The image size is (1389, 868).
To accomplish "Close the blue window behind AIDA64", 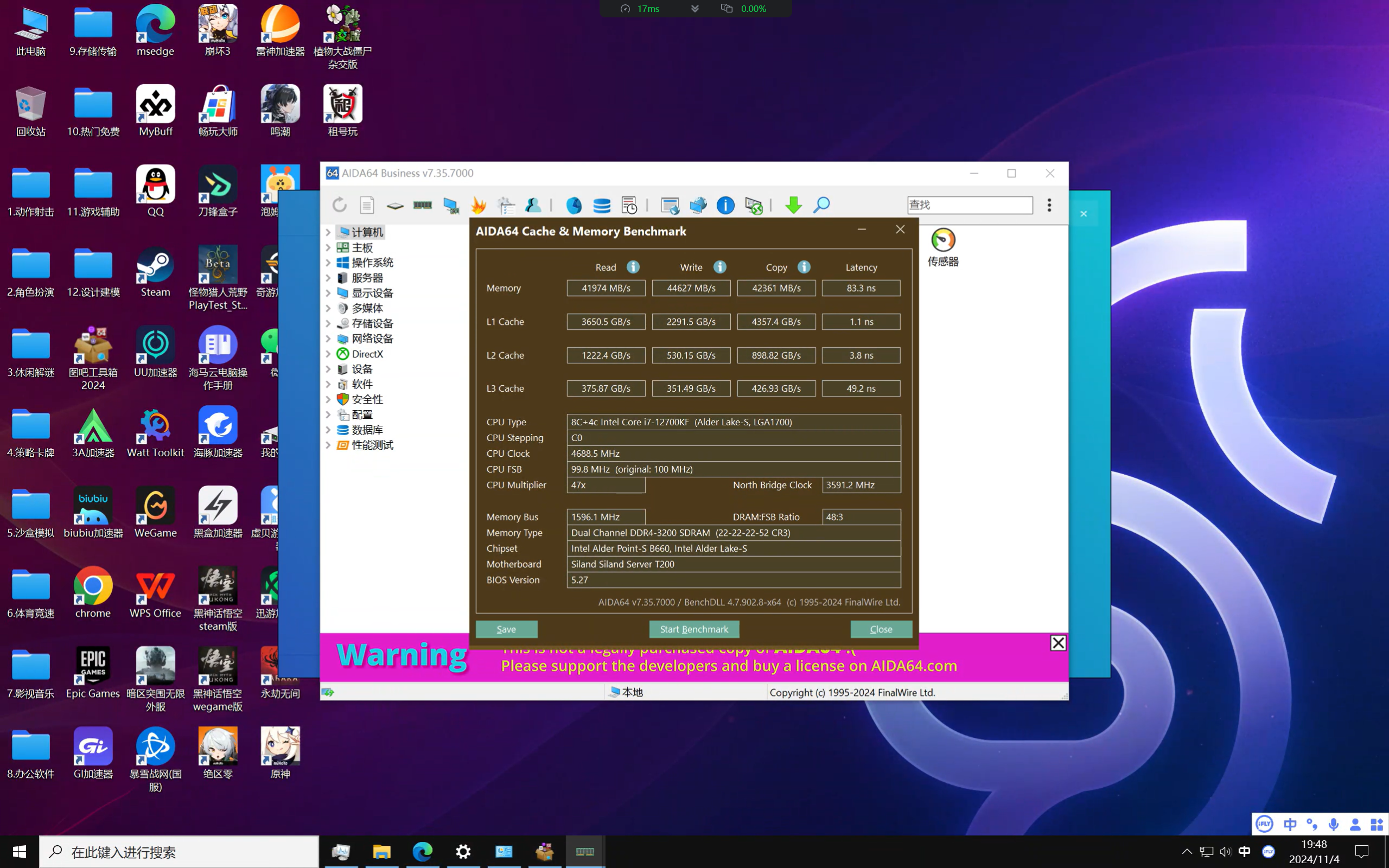I will point(1084,214).
